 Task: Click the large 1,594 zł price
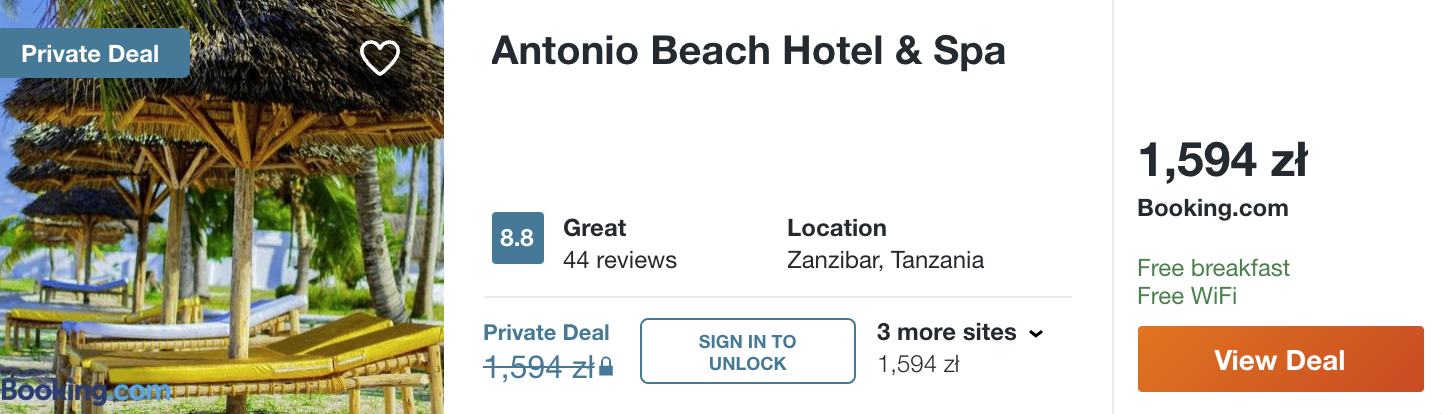point(1222,161)
